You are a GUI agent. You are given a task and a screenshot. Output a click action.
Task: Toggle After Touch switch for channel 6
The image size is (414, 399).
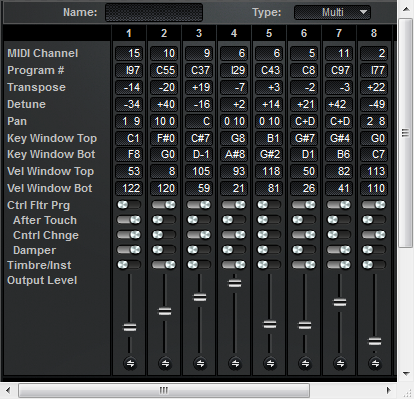(x=304, y=220)
